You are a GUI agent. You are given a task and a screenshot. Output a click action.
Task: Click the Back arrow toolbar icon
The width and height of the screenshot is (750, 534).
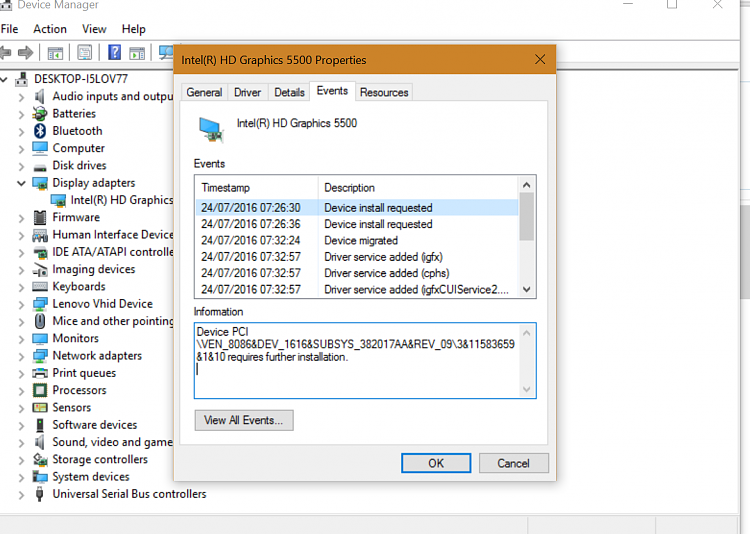pos(5,52)
